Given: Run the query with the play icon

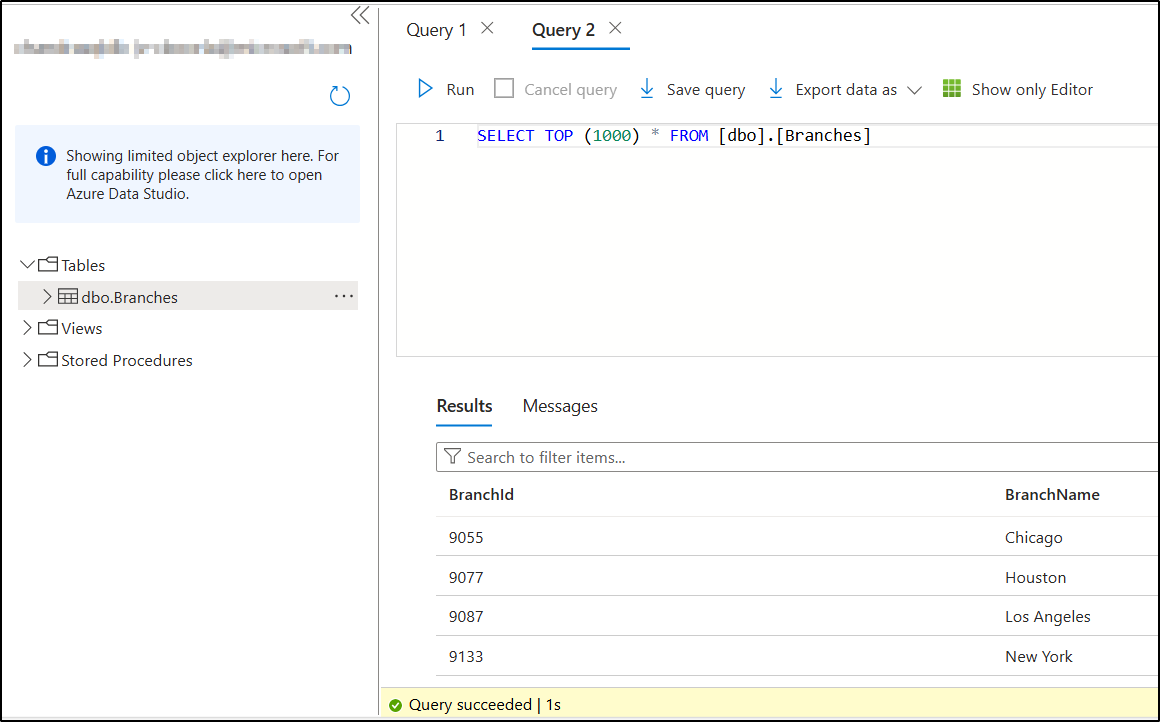Looking at the screenshot, I should [x=425, y=89].
